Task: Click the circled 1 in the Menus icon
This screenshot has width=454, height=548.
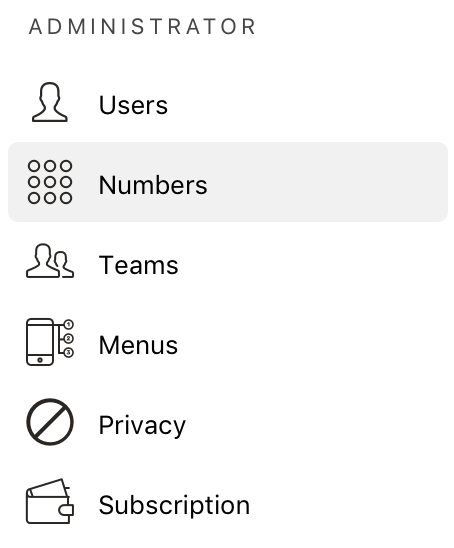Action: click(69, 325)
